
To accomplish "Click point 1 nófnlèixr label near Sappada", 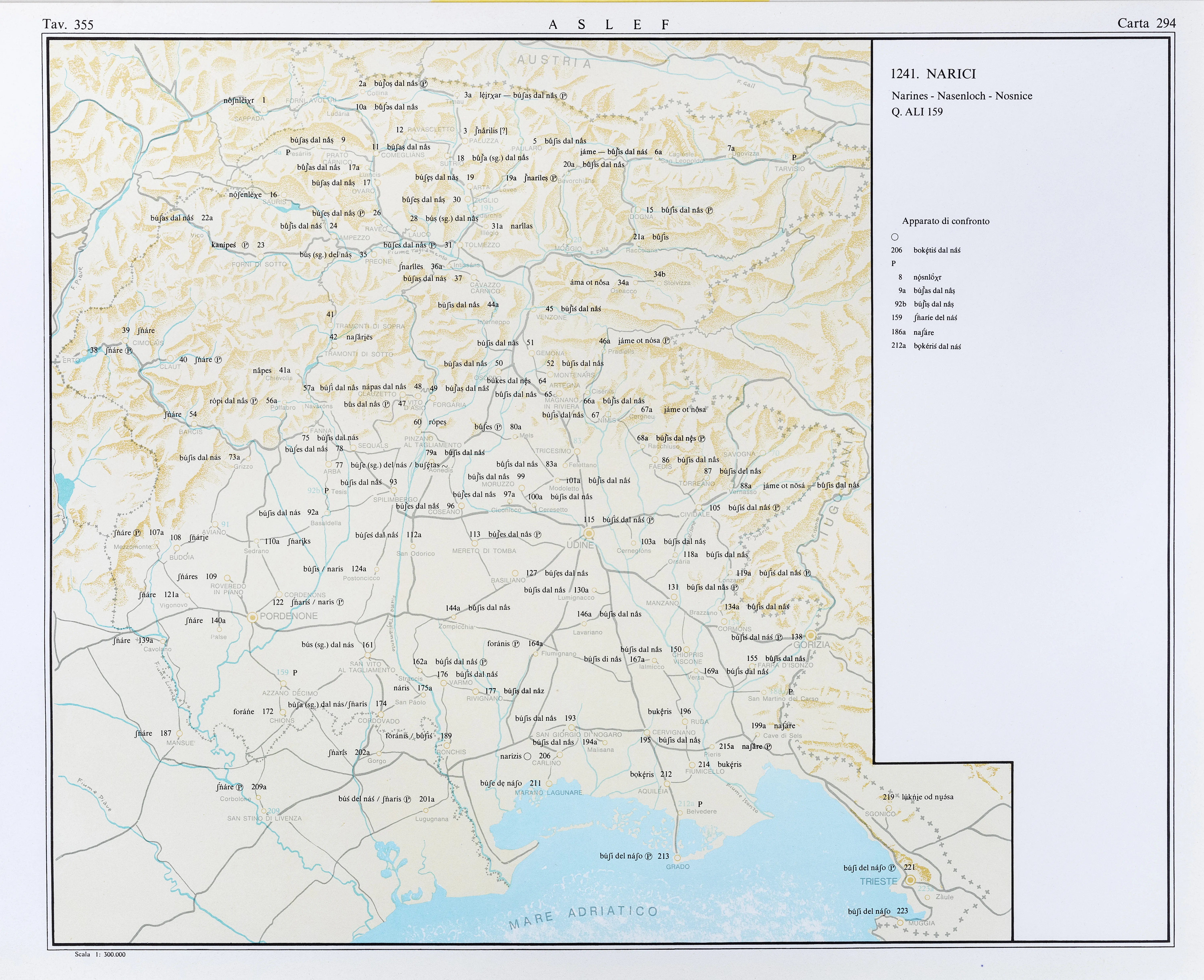I will 239,101.
